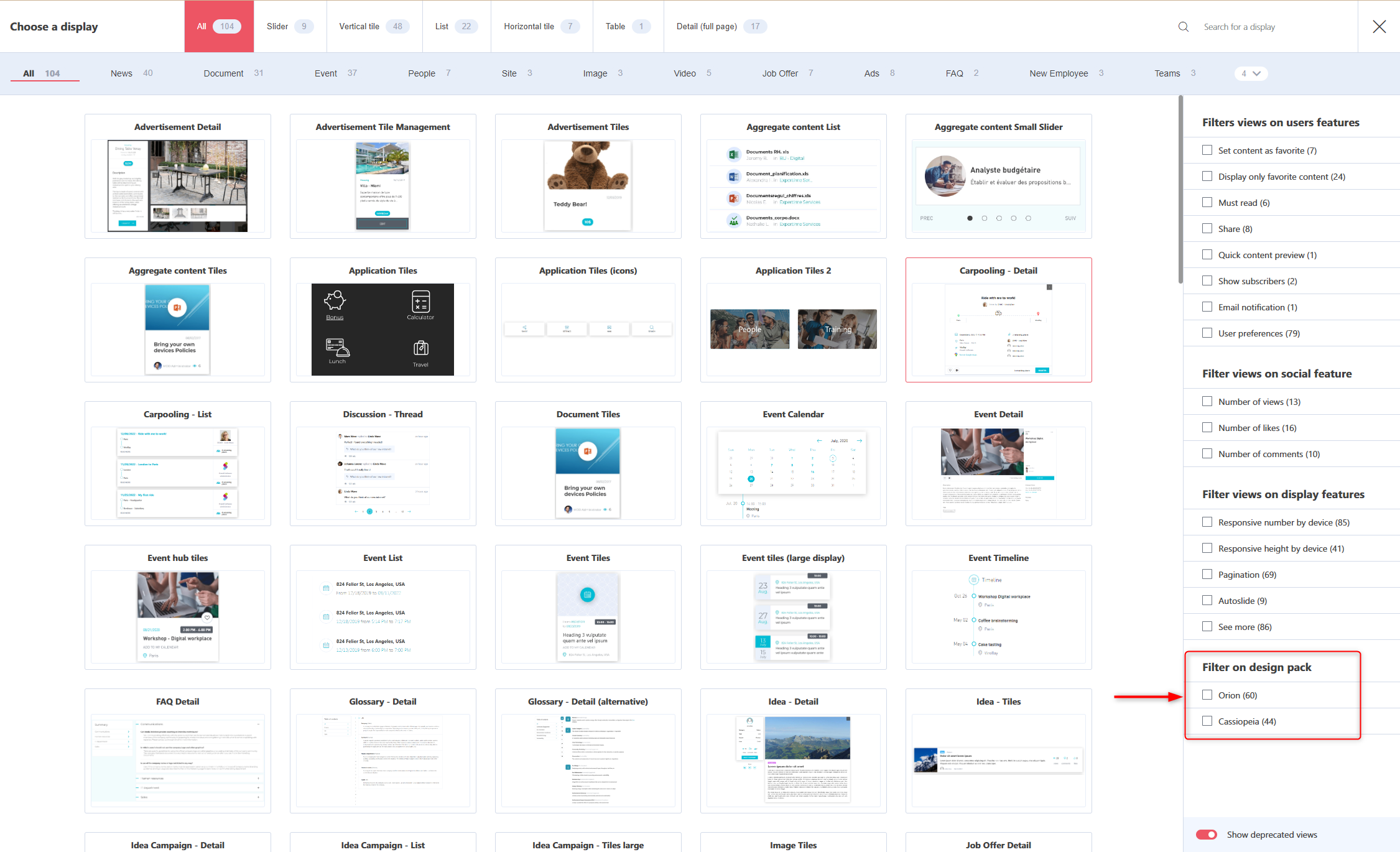Expand the 4 more categories dropdown
This screenshot has height=852, width=1400.
click(1251, 73)
